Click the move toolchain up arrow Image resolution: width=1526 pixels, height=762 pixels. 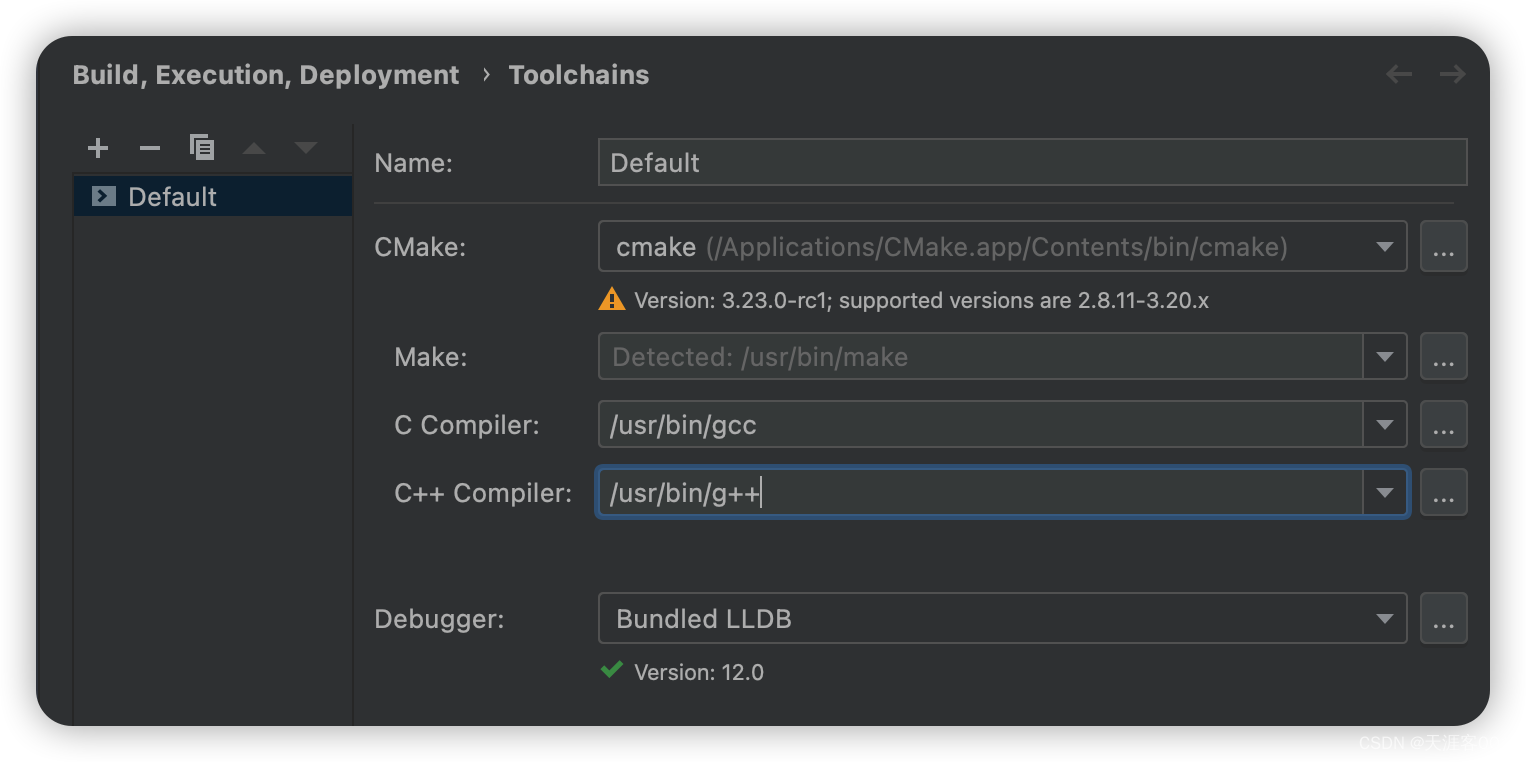(x=253, y=147)
